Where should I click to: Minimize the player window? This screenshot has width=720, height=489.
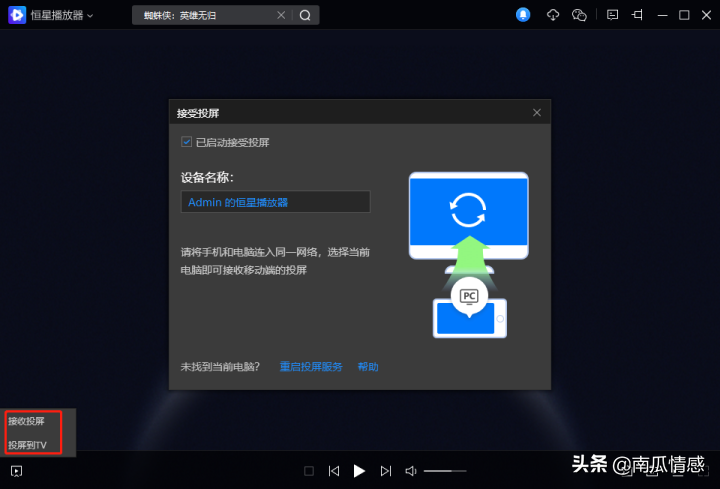click(662, 16)
